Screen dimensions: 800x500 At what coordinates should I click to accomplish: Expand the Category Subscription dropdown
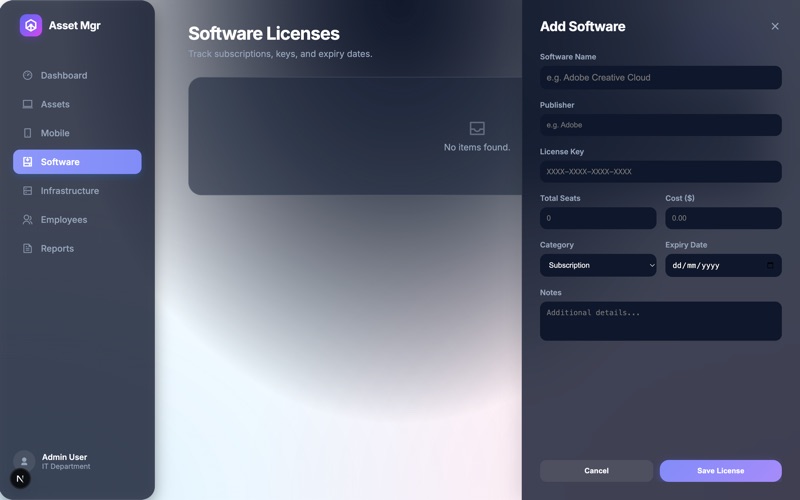tap(598, 265)
